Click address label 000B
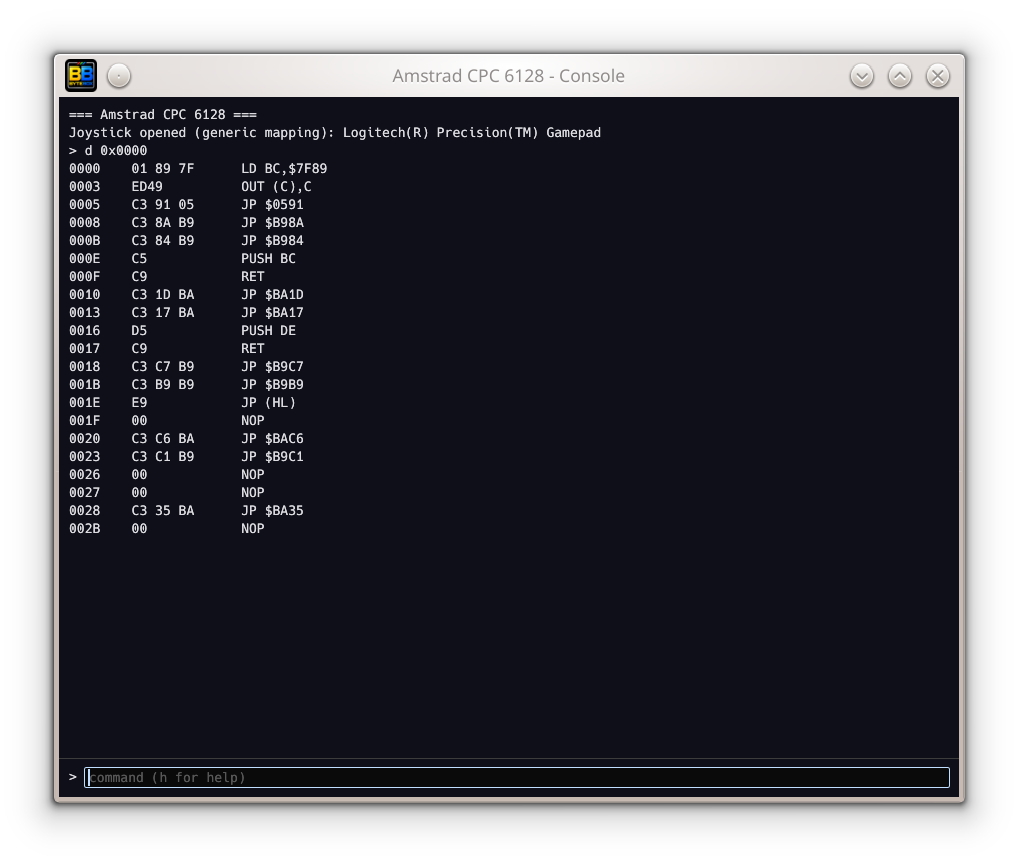 (x=85, y=241)
